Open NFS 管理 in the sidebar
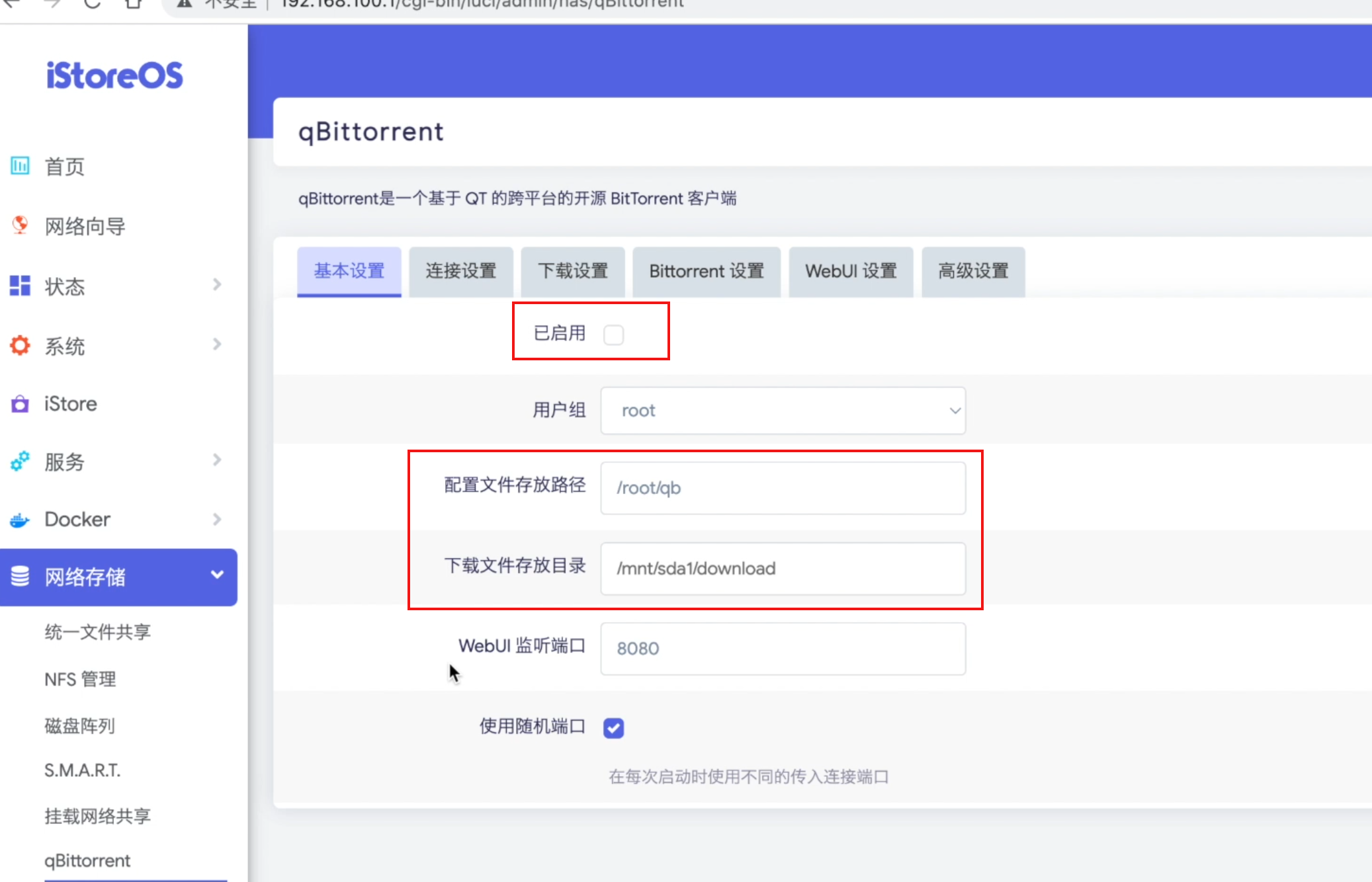 click(x=79, y=679)
